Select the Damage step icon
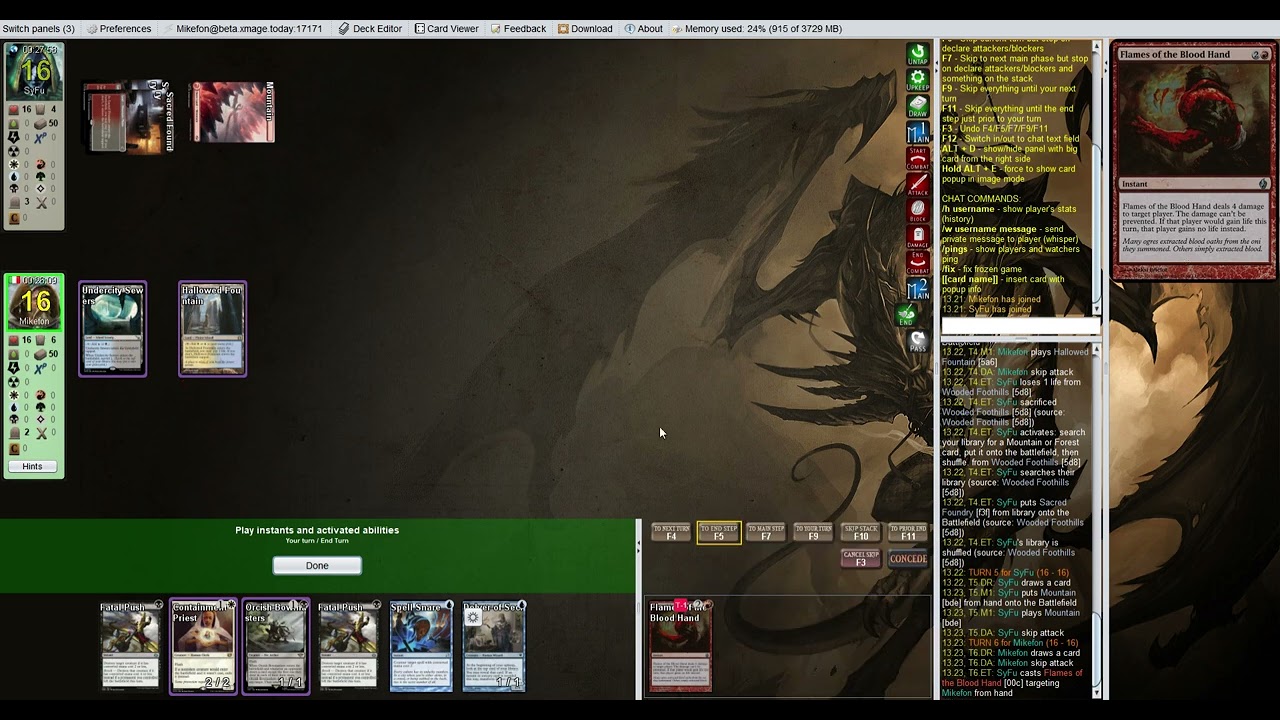 [917, 237]
